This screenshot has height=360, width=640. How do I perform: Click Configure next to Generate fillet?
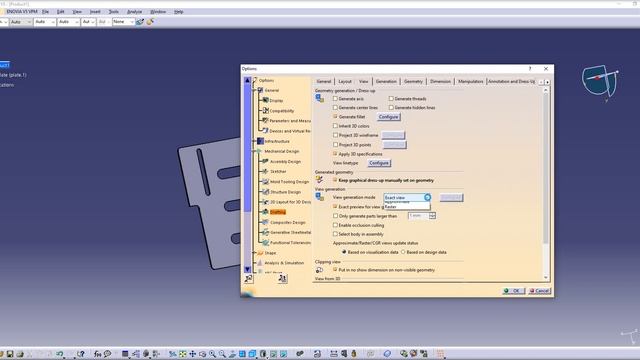pyautogui.click(x=388, y=117)
